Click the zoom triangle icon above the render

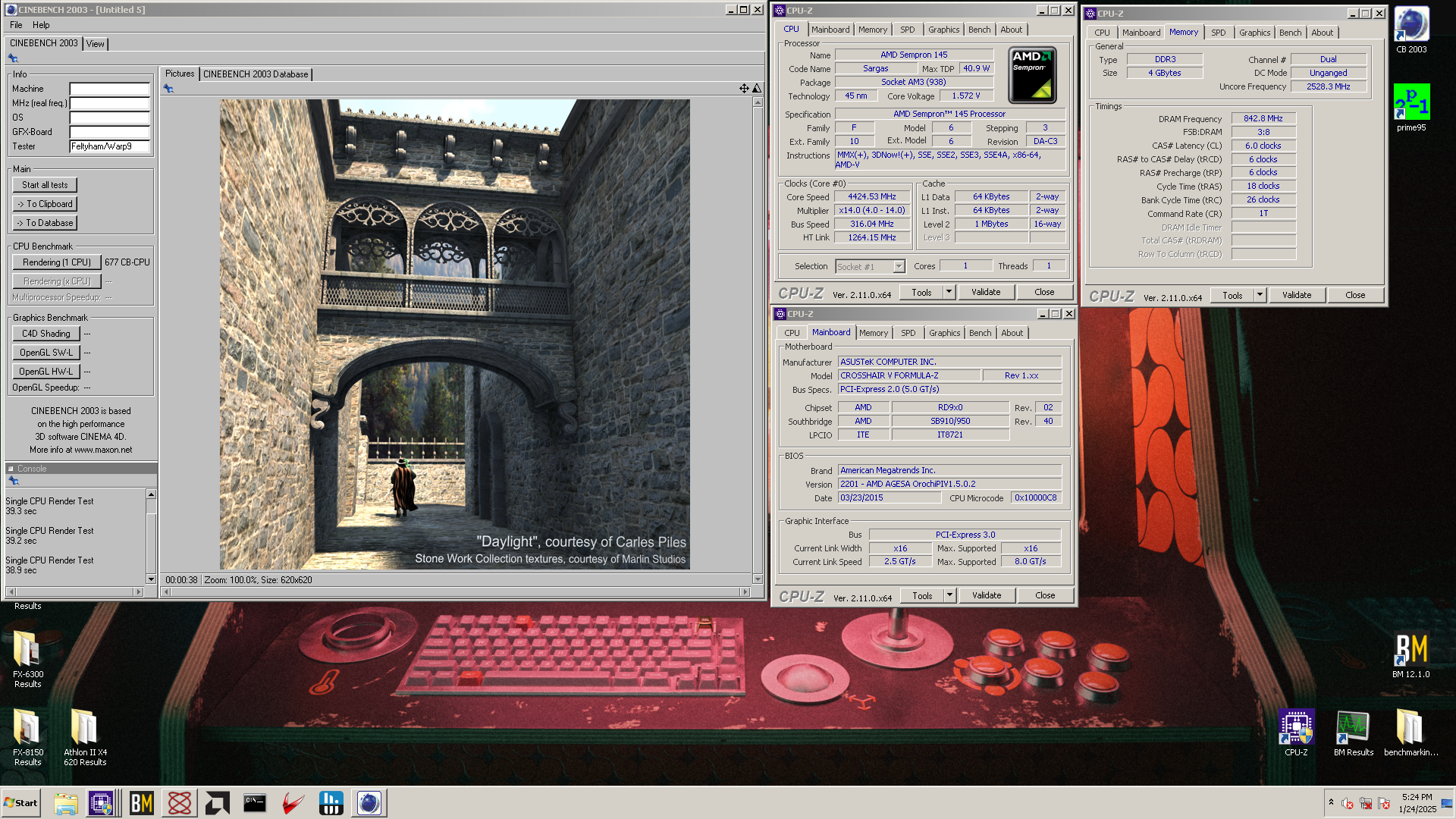757,89
